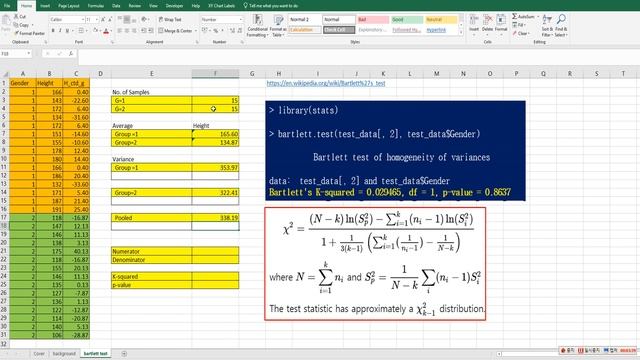Screen dimensions: 640x360
Task: Apply the Bad cell style
Action: tap(373, 19)
